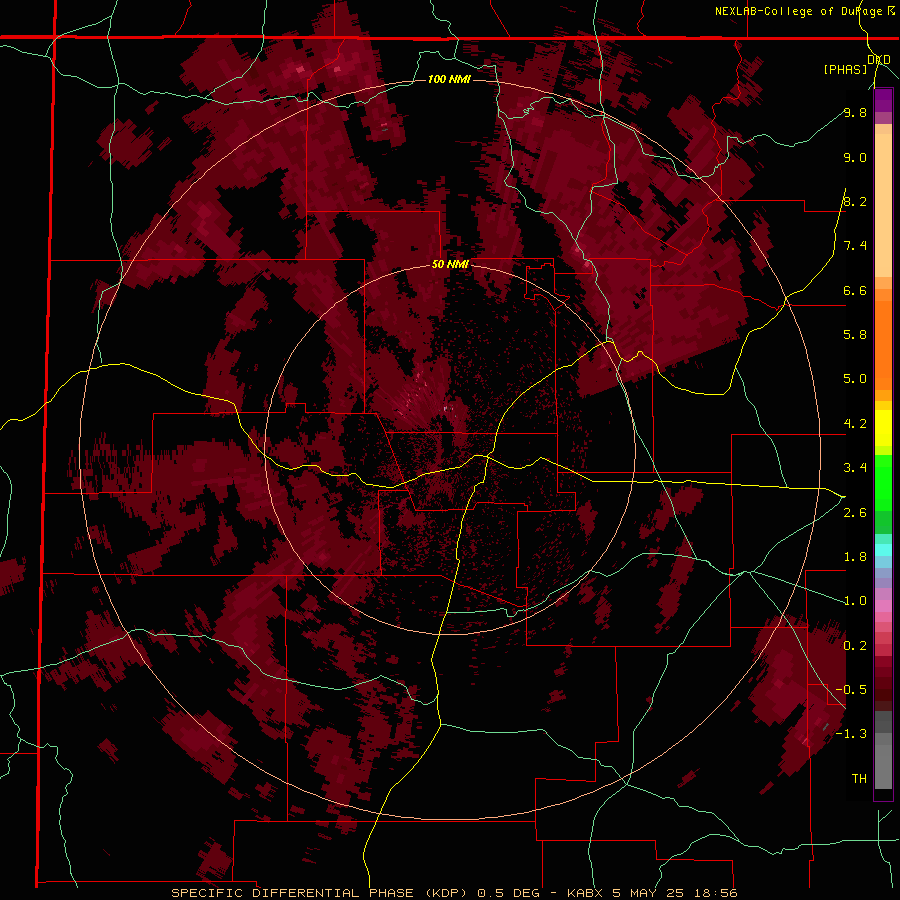Click the 0.2 scale value
The width and height of the screenshot is (900, 900).
tap(855, 646)
